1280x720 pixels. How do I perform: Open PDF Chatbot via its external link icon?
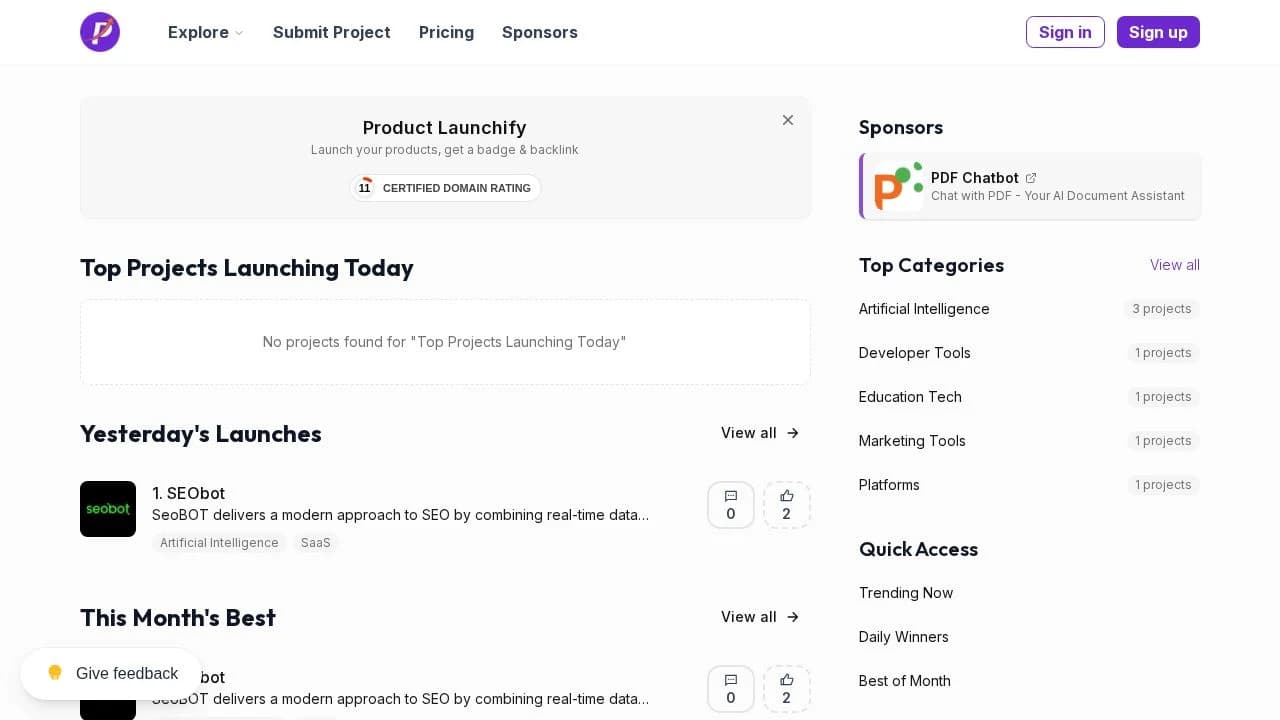tap(1031, 177)
